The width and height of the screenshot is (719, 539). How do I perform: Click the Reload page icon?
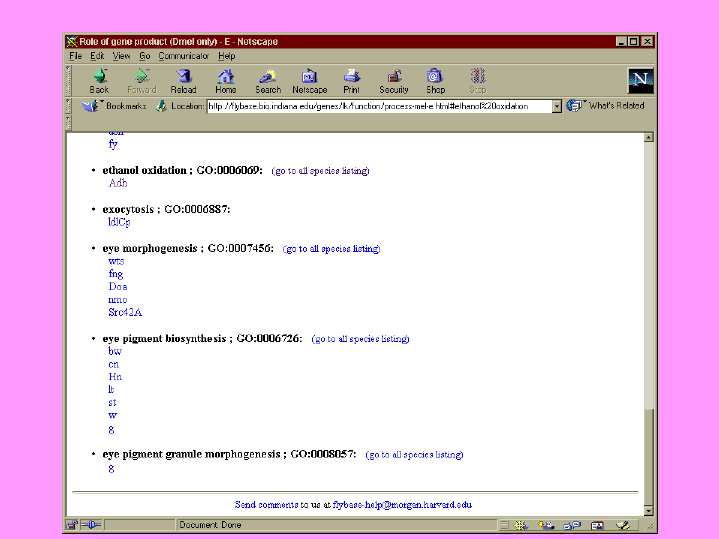tap(184, 78)
